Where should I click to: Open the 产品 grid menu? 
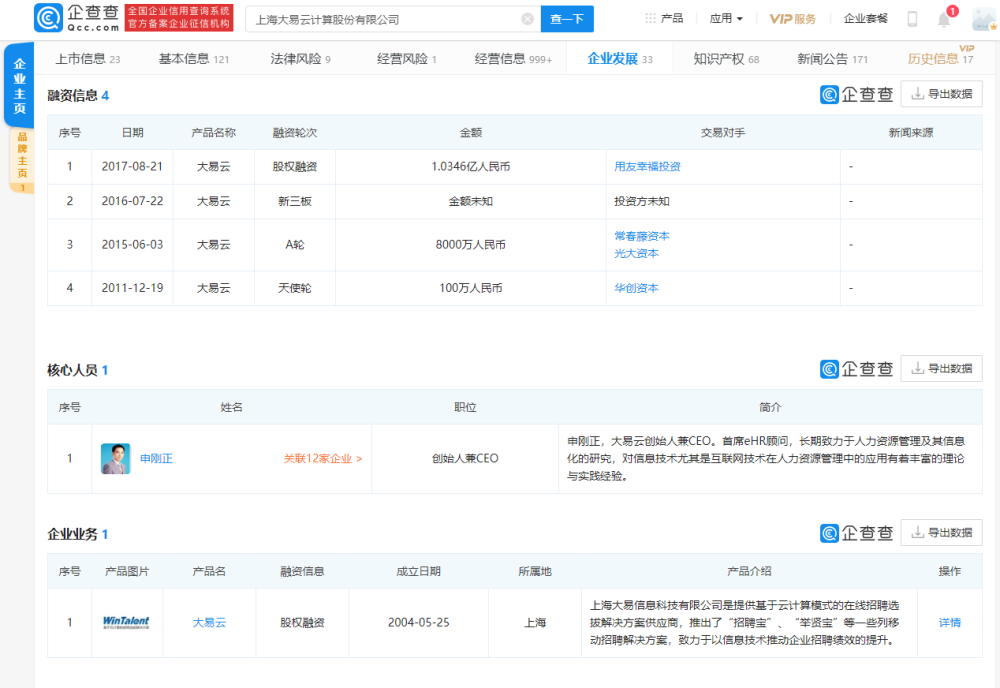pos(663,18)
